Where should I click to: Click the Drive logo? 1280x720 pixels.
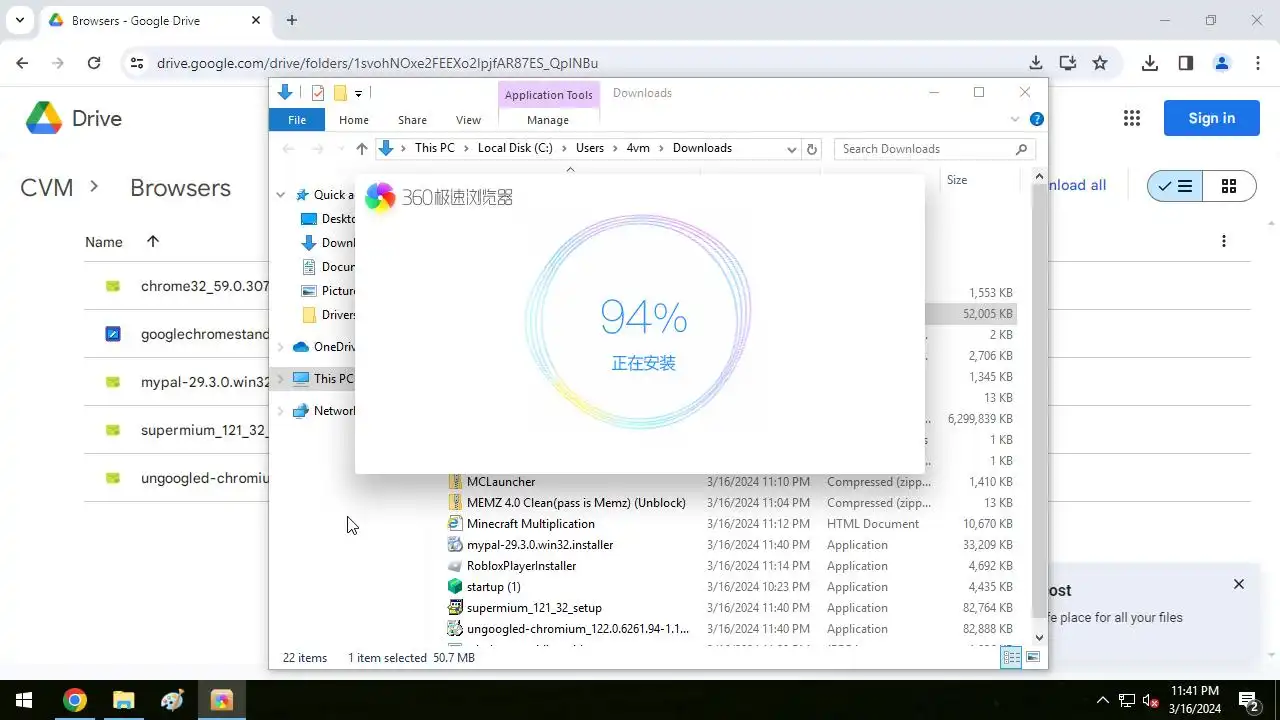point(73,118)
